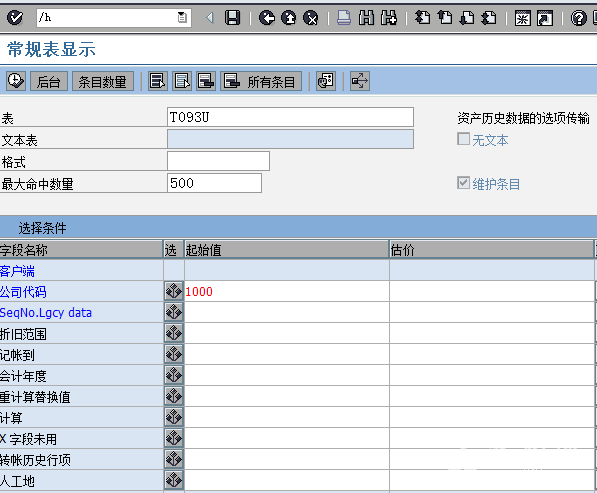This screenshot has width=597, height=493.
Task: Click the 所有条目 toolbar button
Action: coord(261,81)
